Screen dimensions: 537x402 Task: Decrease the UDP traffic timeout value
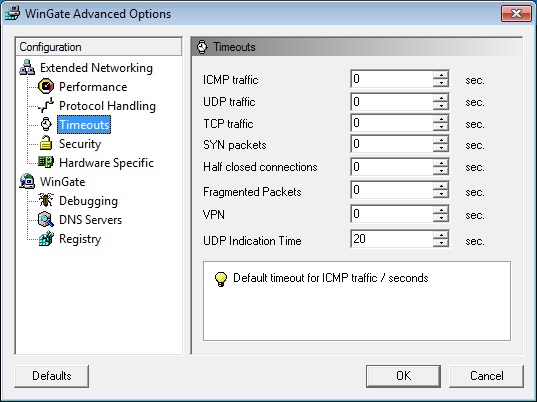(441, 106)
